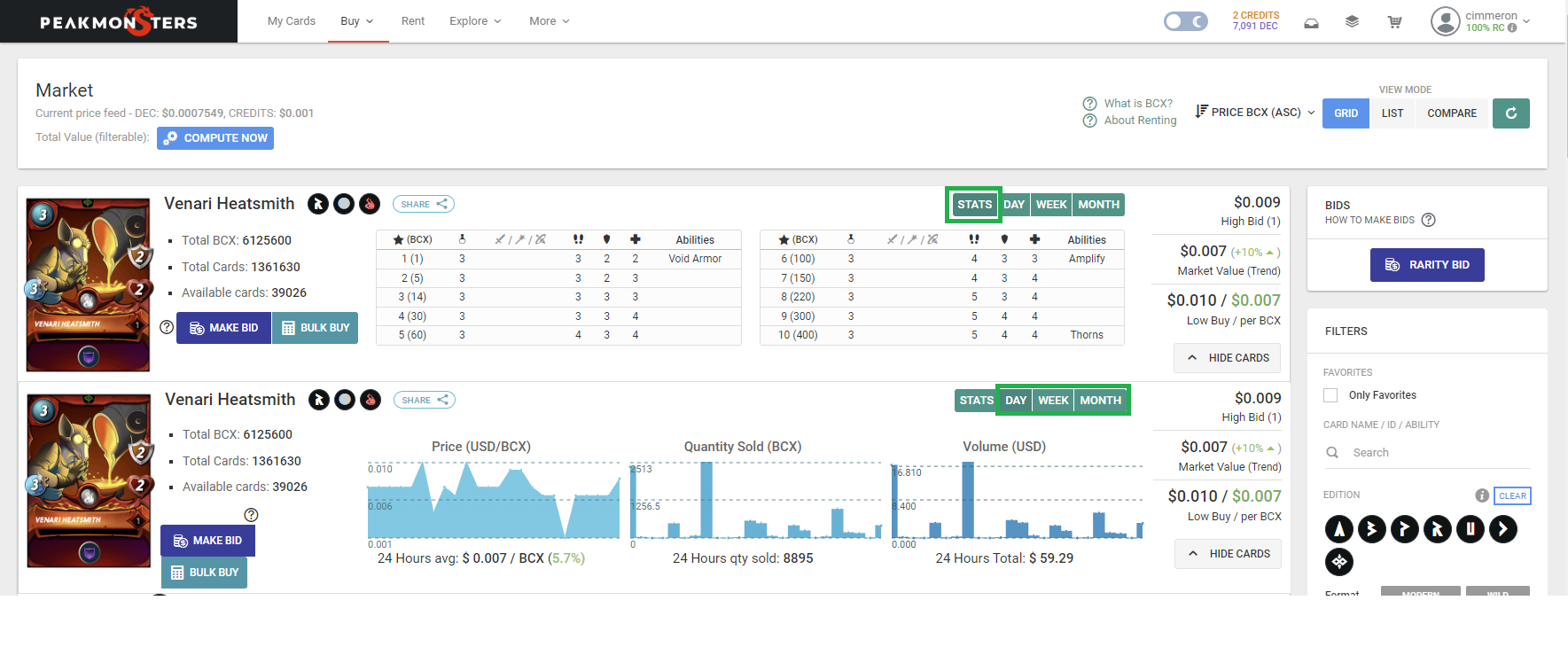The height and width of the screenshot is (655, 1568).
Task: Click the PeakMonsters logo
Action: click(119, 21)
